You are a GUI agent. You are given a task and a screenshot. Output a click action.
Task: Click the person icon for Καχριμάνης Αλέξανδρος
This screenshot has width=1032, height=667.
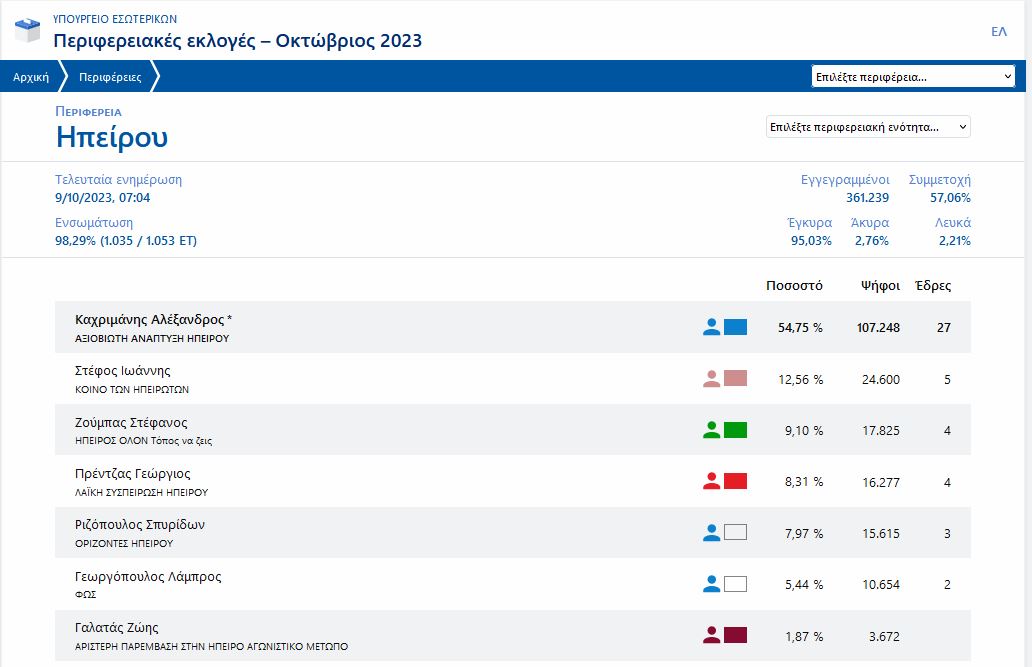[x=711, y=327]
